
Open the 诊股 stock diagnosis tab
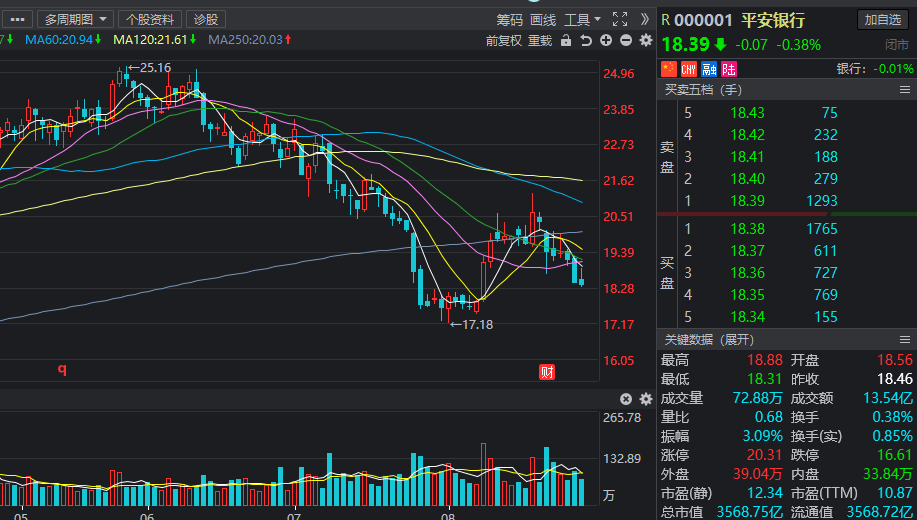coord(206,19)
